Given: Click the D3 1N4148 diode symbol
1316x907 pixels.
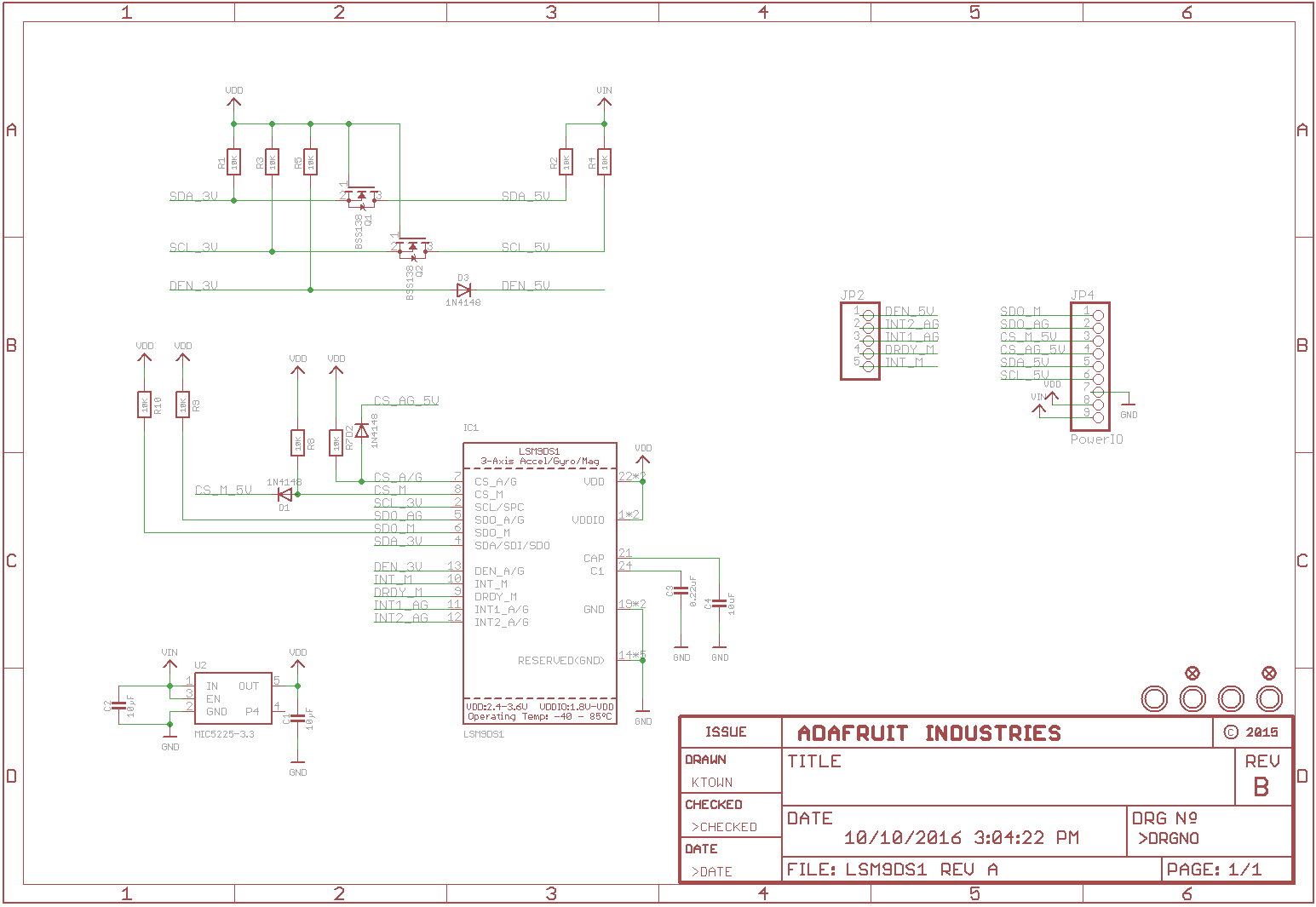Looking at the screenshot, I should (463, 290).
